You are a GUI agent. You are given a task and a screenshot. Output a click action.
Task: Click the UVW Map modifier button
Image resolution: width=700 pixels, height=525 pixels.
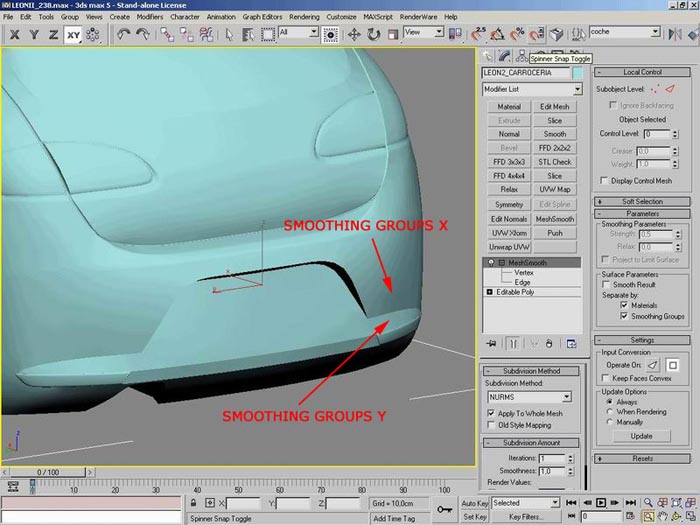click(x=554, y=189)
